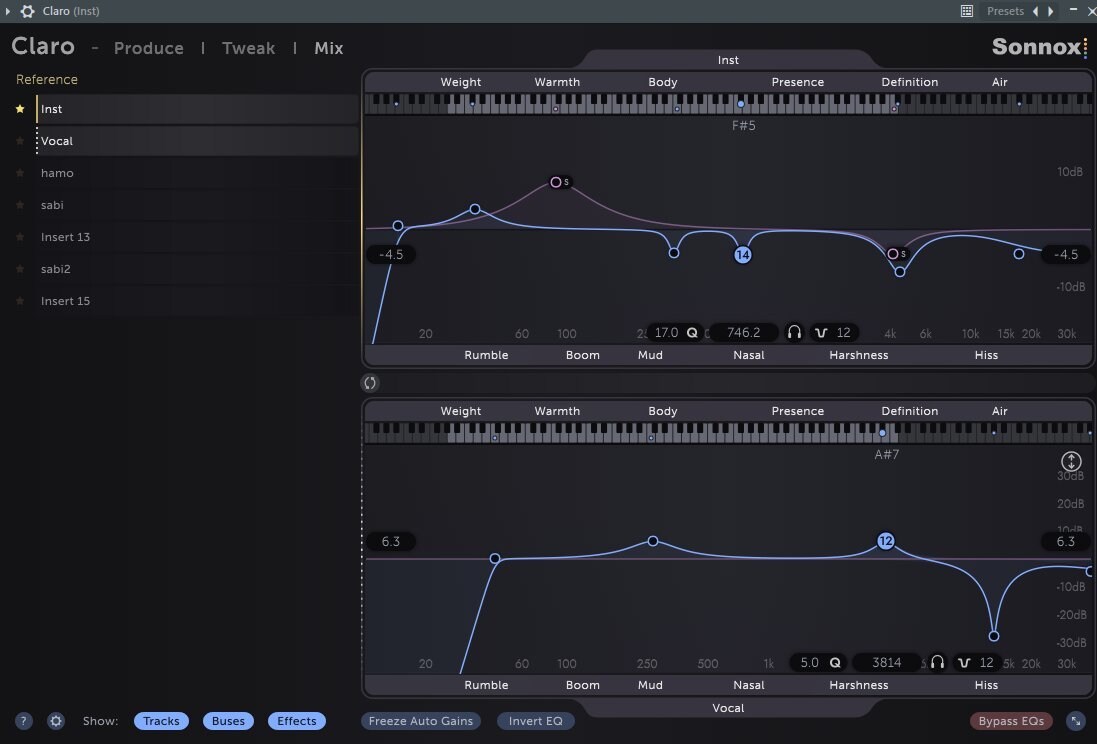
Task: Go to the next preset
Action: 1050,11
